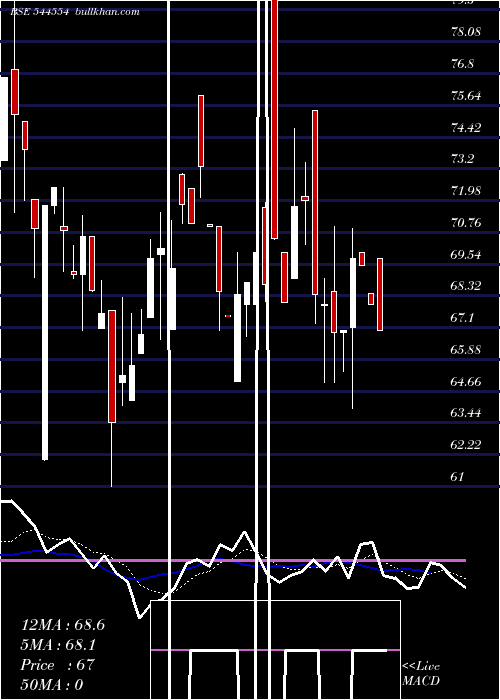Click the 62.22 price axis label
500x700 pixels.
(x=466, y=445)
